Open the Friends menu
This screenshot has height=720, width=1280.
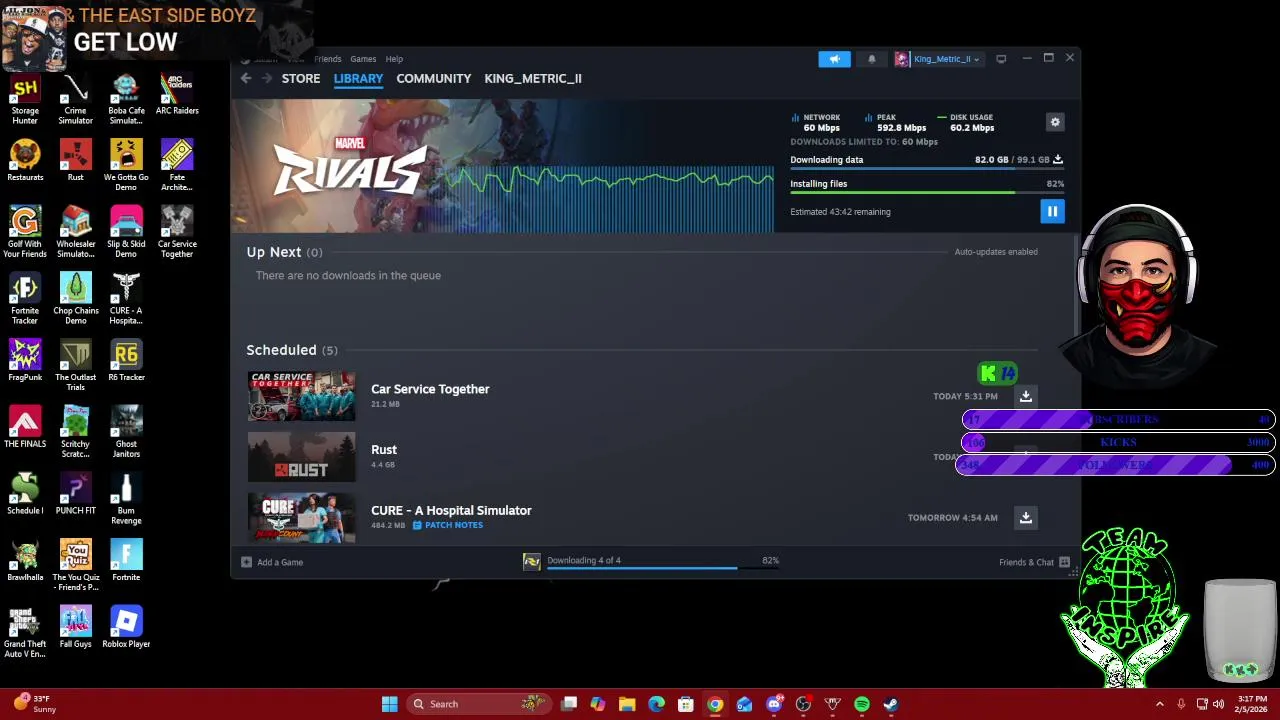click(327, 59)
